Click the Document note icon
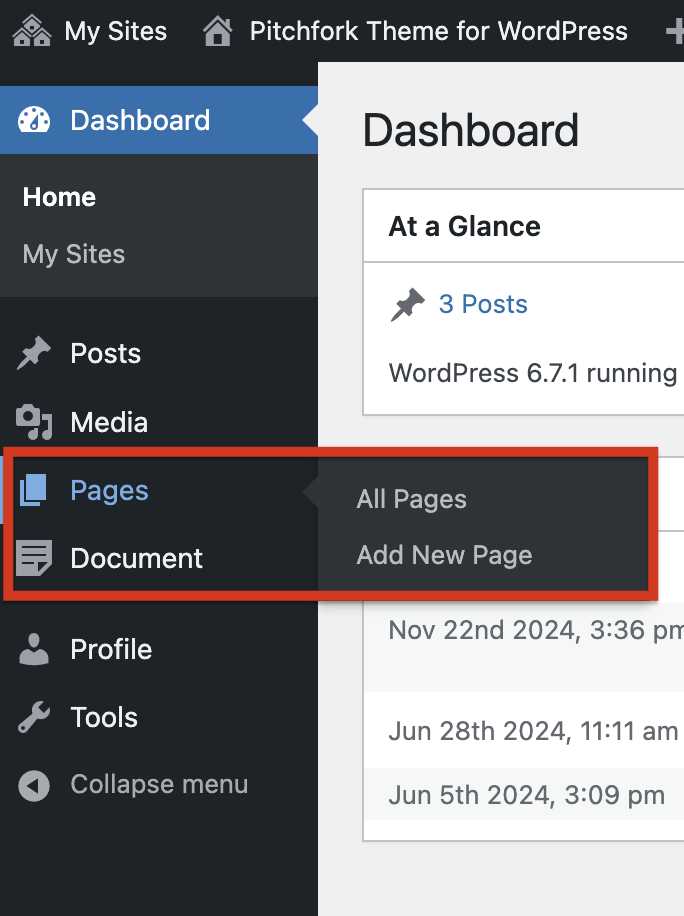 click(x=34, y=558)
